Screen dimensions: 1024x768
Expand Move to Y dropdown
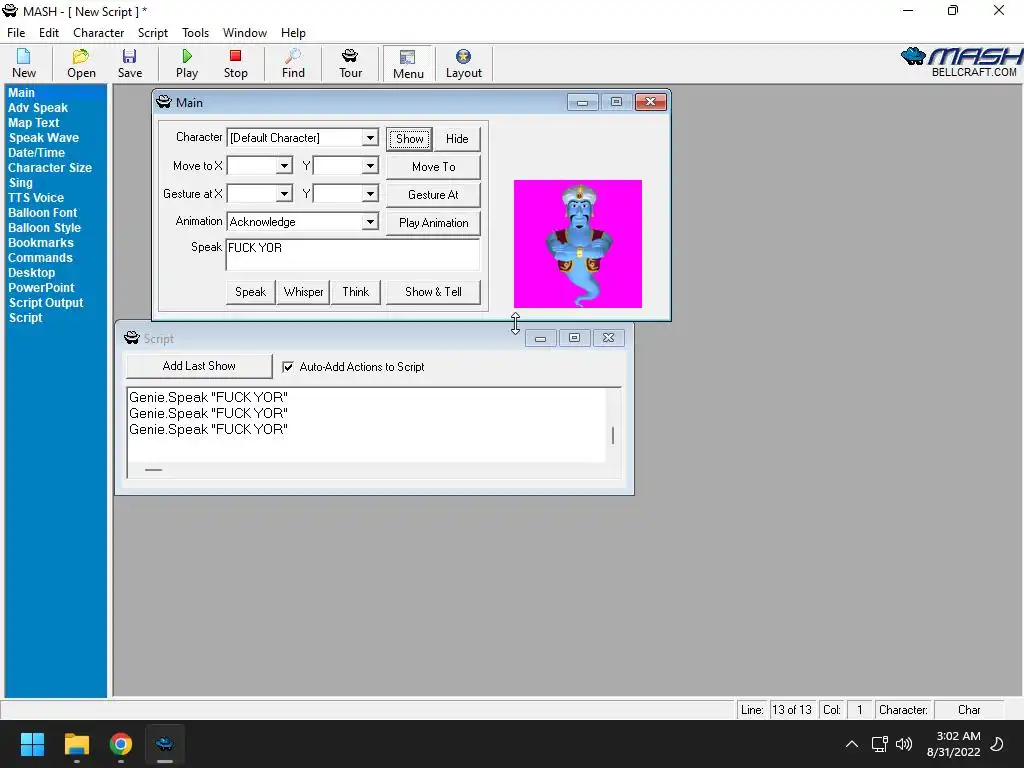(x=370, y=166)
